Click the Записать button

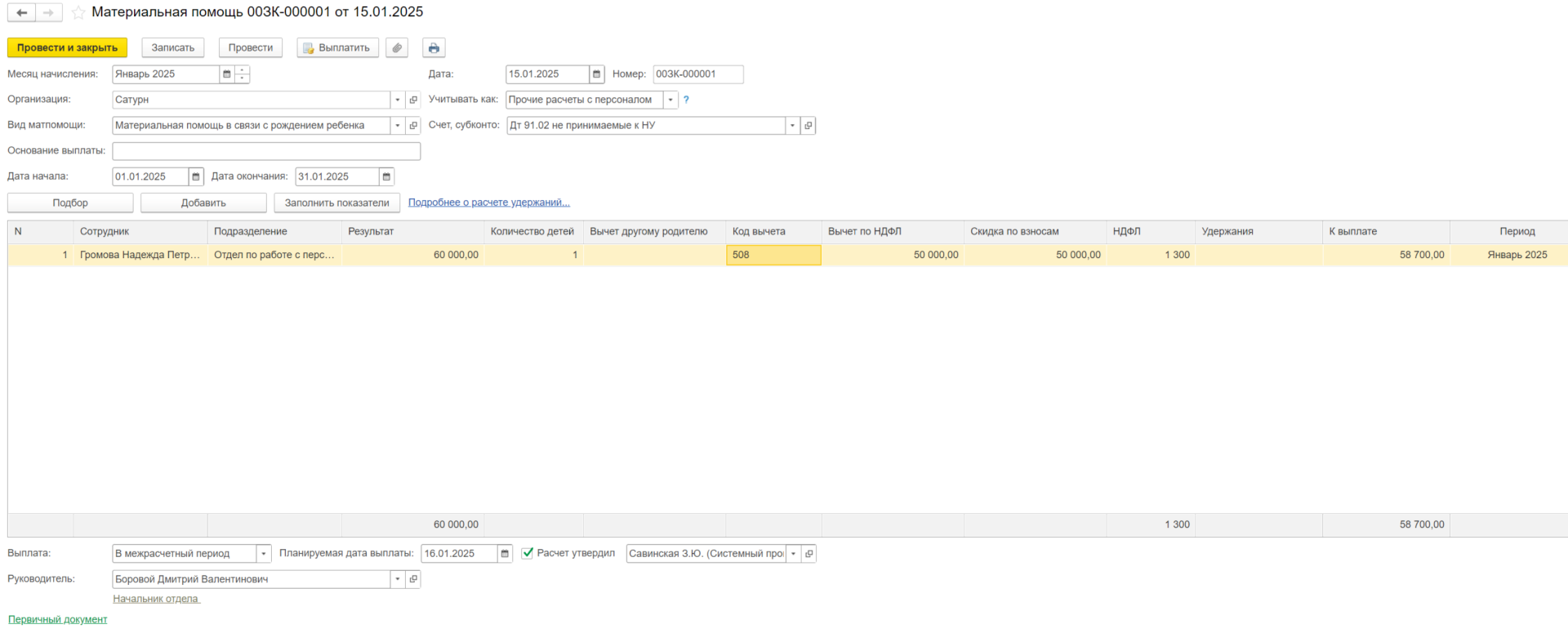pos(173,47)
